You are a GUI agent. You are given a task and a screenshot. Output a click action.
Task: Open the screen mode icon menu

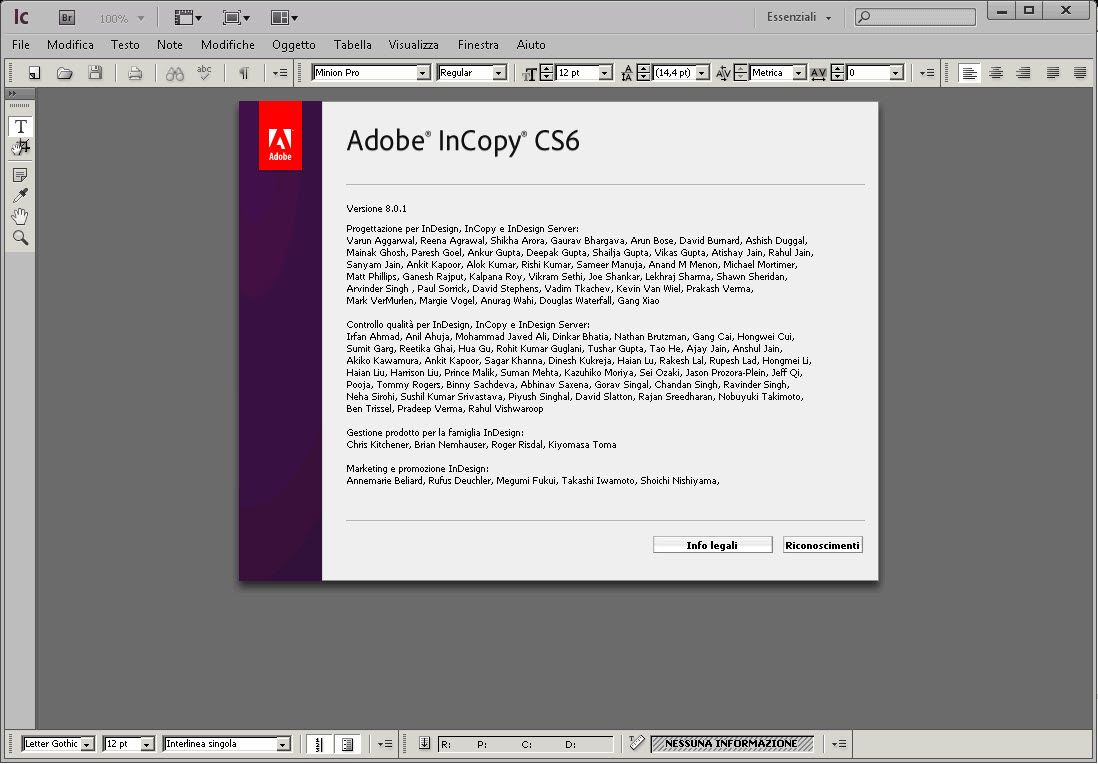235,18
